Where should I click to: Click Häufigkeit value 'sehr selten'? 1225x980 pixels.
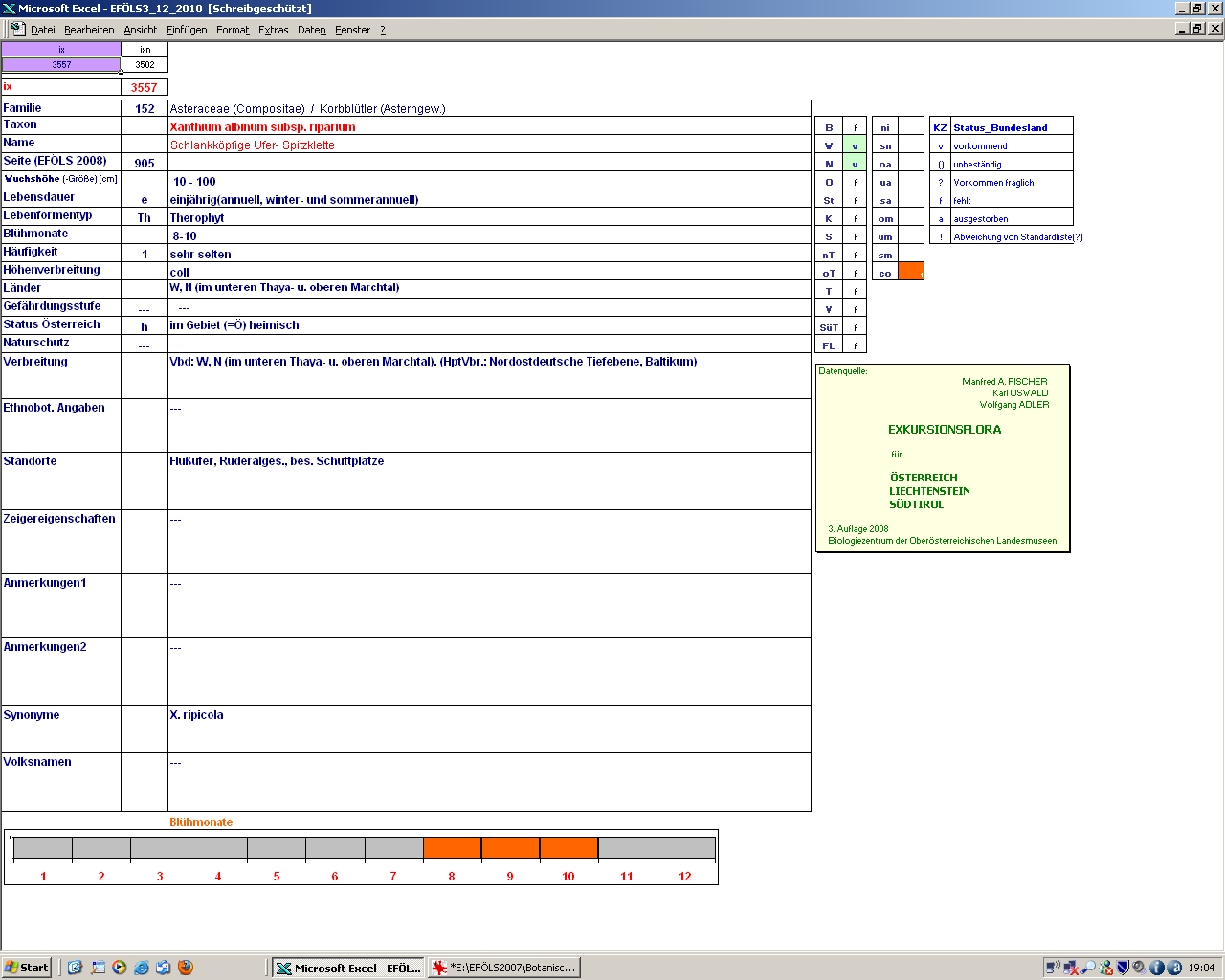point(200,254)
